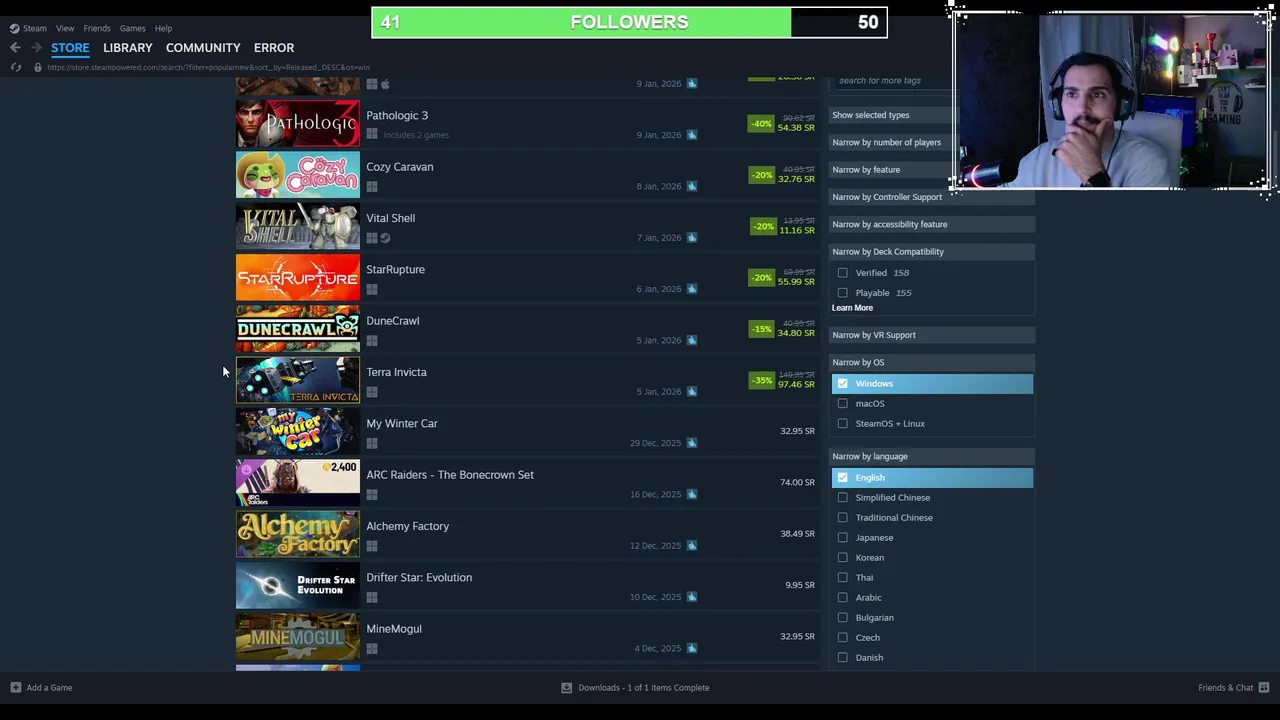Click Steam Deck icon under Vital Shell

385,238
